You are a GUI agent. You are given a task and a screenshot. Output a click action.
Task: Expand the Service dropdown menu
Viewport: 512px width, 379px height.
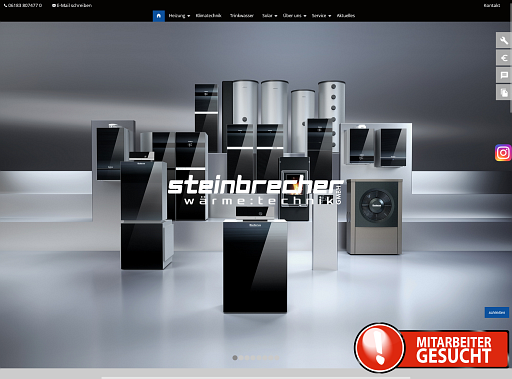[x=321, y=16]
